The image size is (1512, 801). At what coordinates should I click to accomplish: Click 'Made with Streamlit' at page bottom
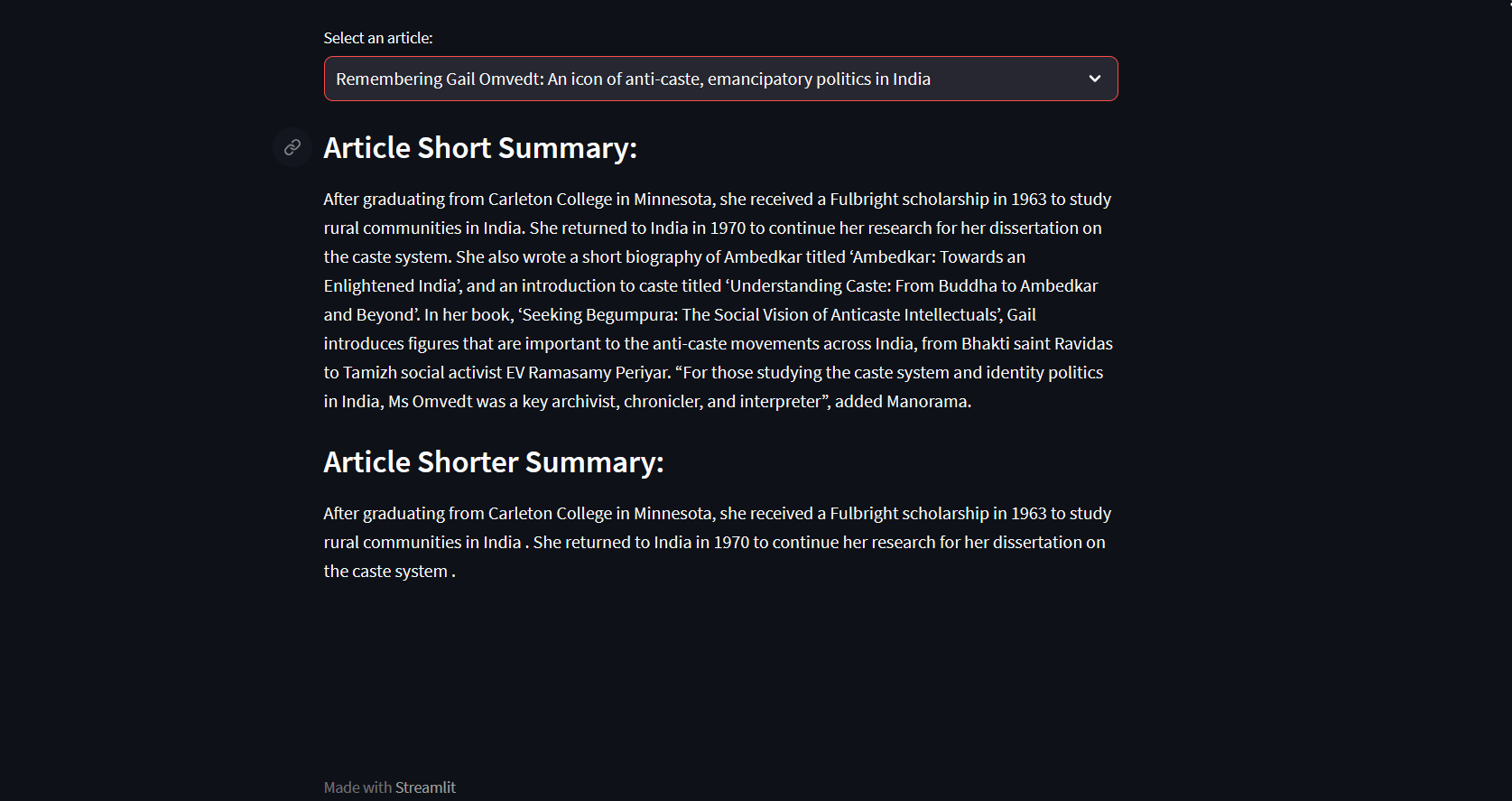[x=390, y=787]
